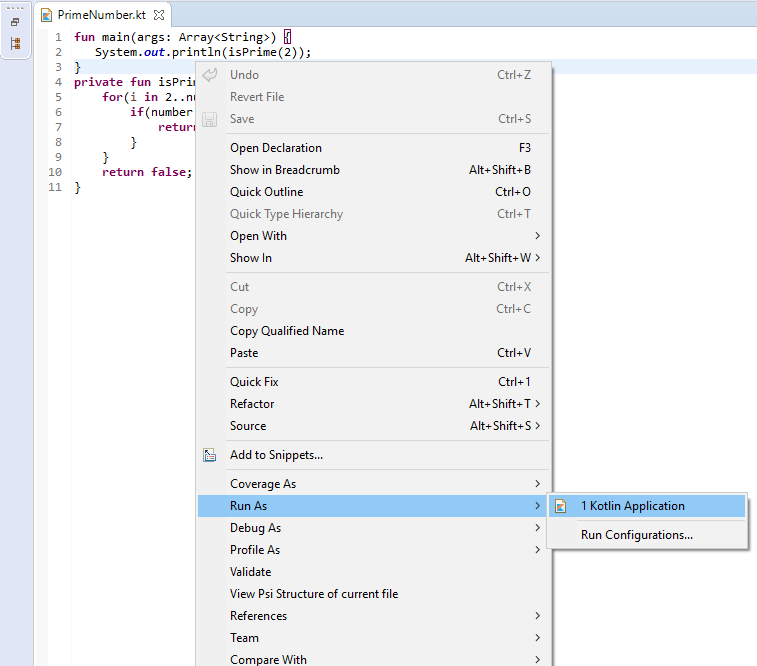This screenshot has width=757, height=666.
Task: Select Run Configurations... option
Action: (x=636, y=535)
